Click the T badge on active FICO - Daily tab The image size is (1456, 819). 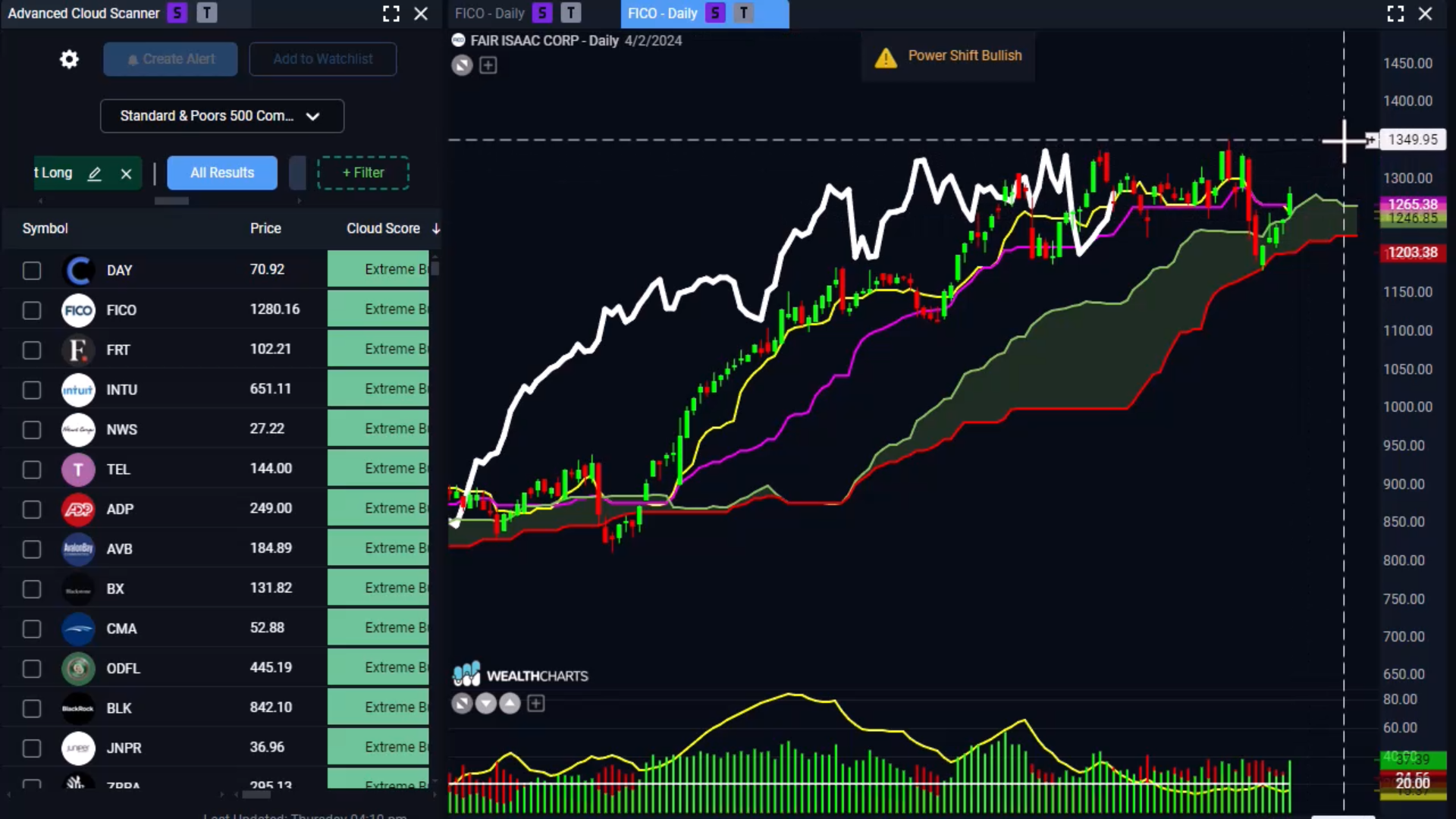(744, 13)
